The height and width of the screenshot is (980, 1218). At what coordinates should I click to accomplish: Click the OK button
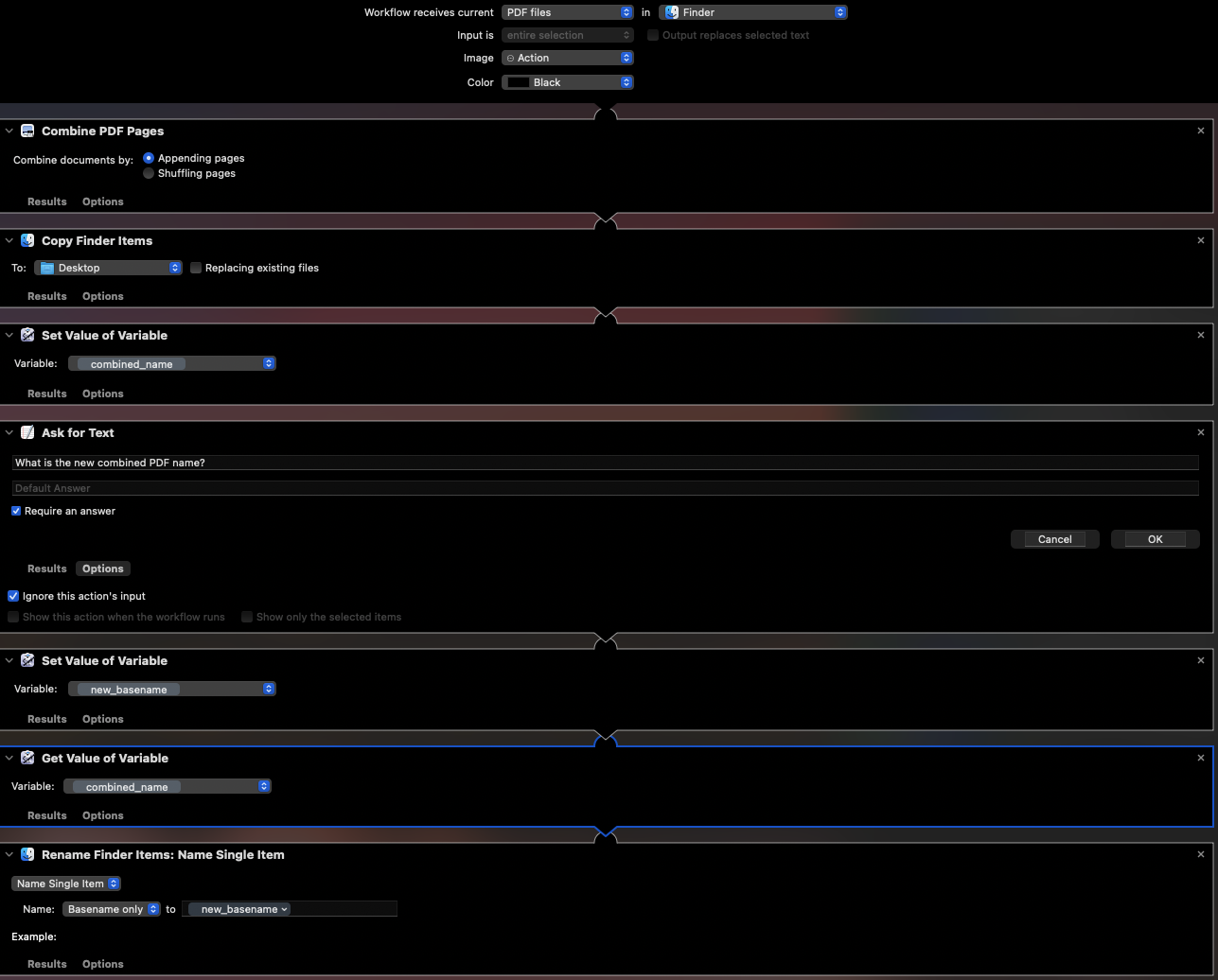tap(1155, 538)
